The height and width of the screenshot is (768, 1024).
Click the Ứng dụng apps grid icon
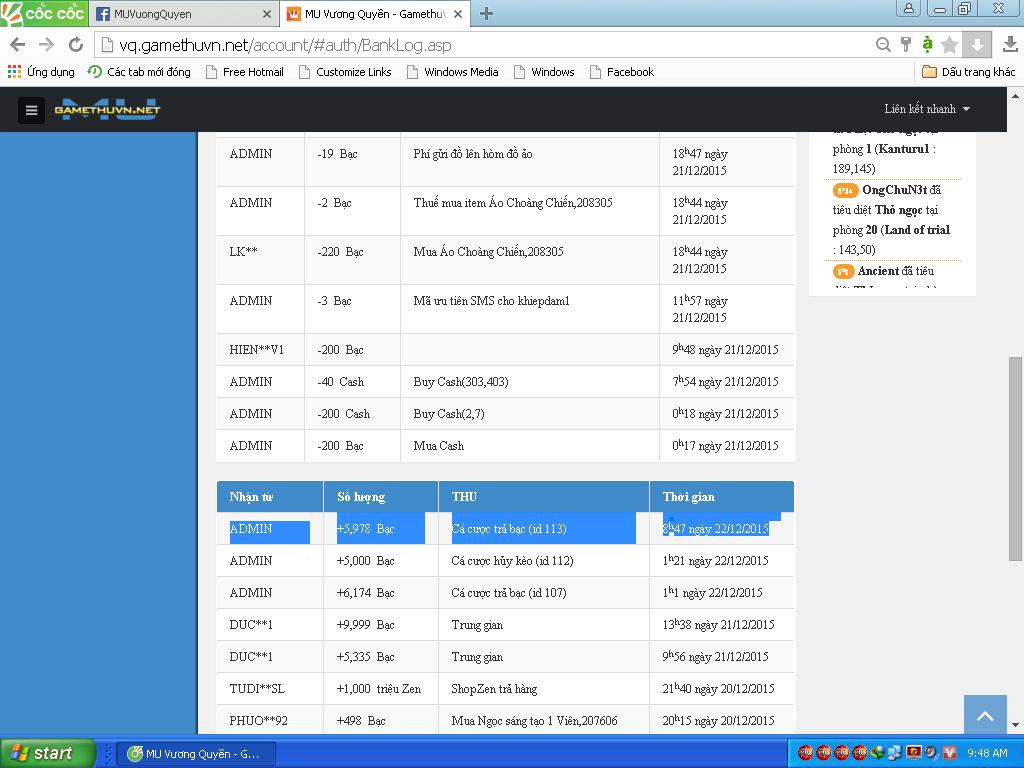[14, 71]
